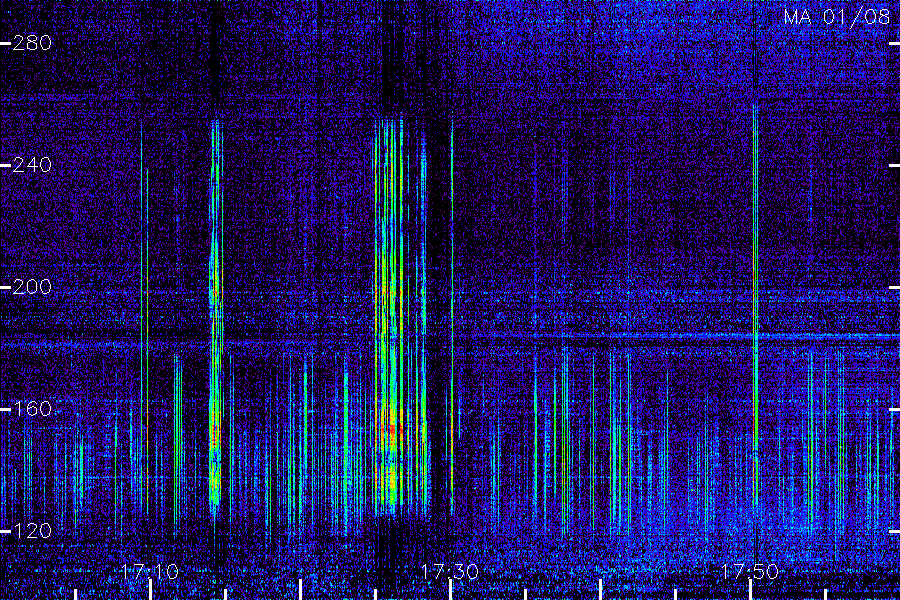
Task: Click the 17:10 time axis label
Action: pos(150,571)
